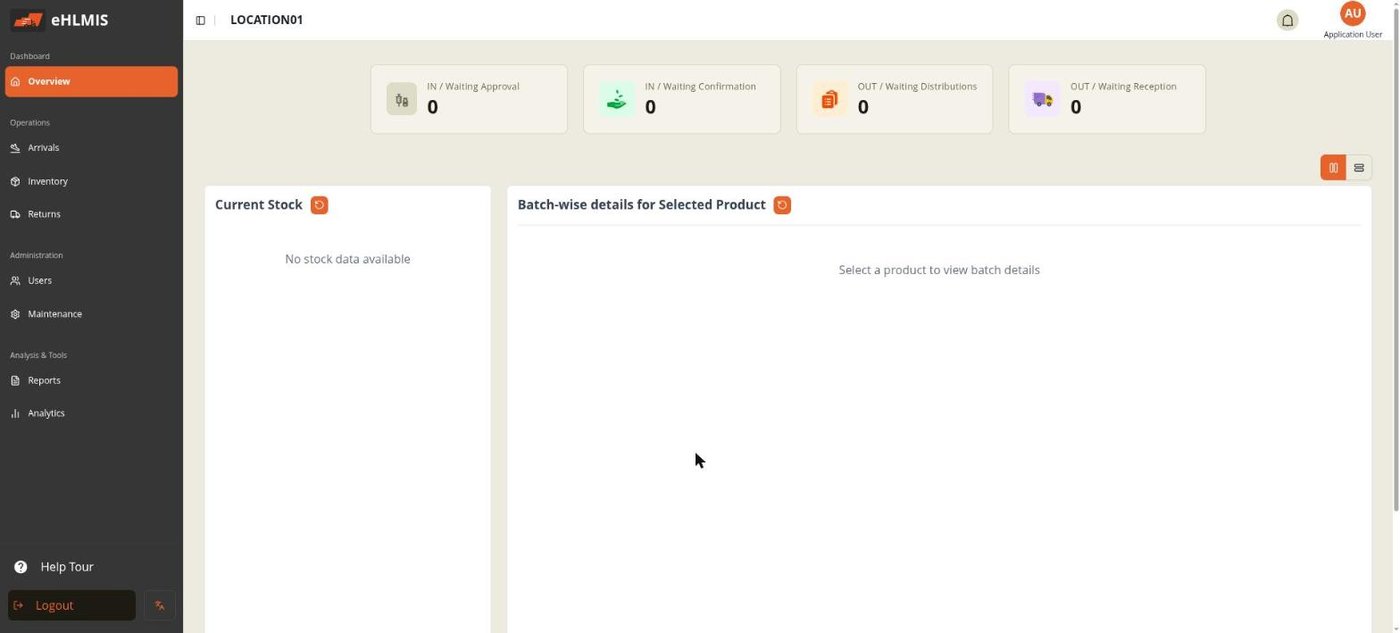
Task: Open the OUT / Waiting Distributions card
Action: click(894, 99)
